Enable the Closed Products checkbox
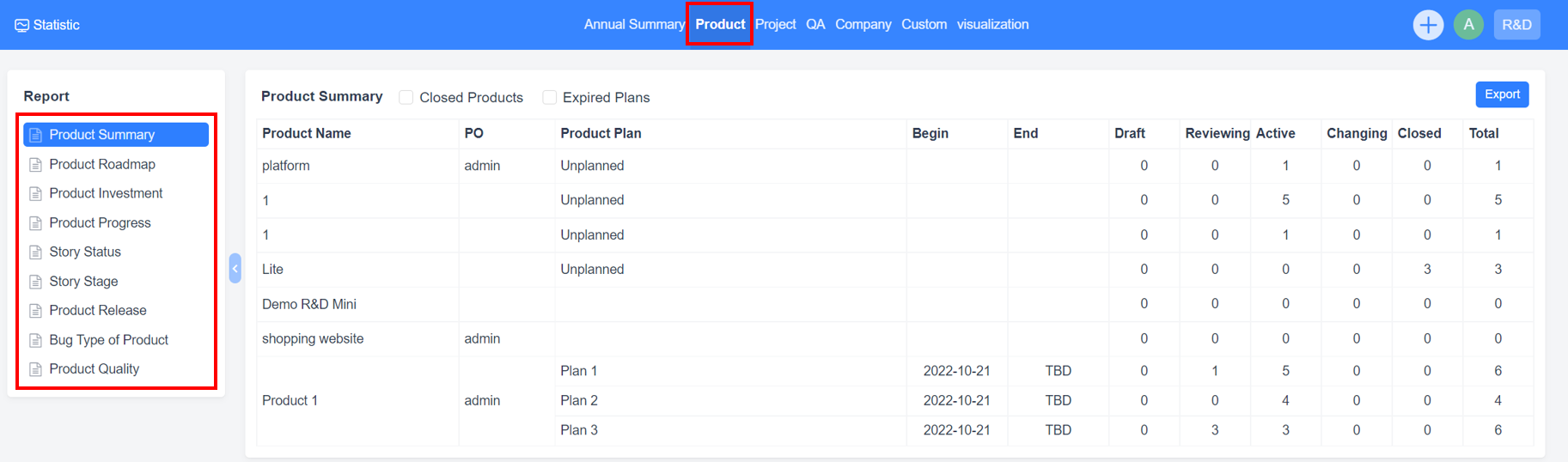Screen dimensions: 1568x462 [x=406, y=98]
